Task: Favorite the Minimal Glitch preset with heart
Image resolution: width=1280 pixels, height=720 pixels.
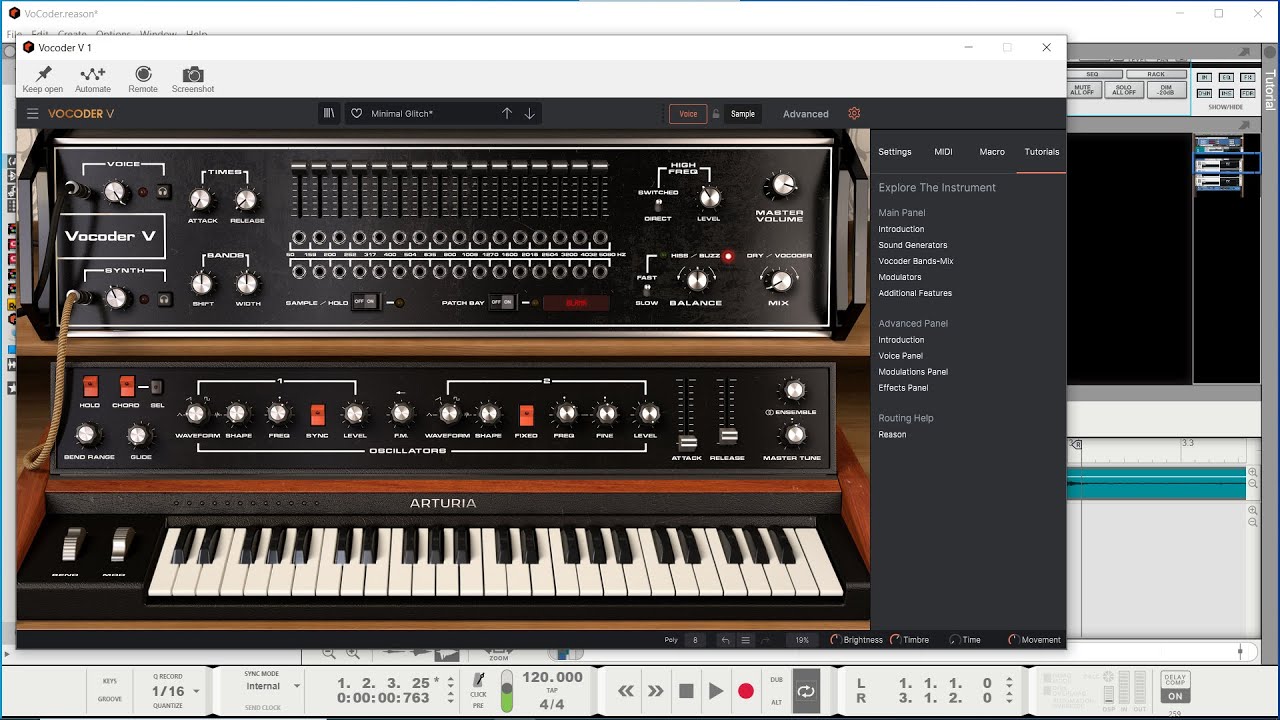Action: (356, 114)
